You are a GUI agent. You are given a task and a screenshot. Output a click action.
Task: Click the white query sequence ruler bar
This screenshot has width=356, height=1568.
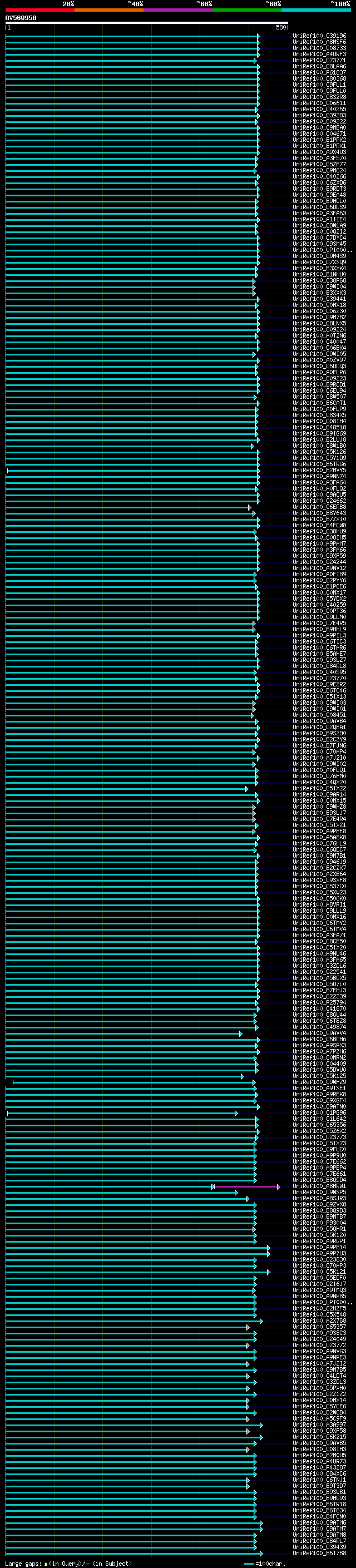coord(147,23)
